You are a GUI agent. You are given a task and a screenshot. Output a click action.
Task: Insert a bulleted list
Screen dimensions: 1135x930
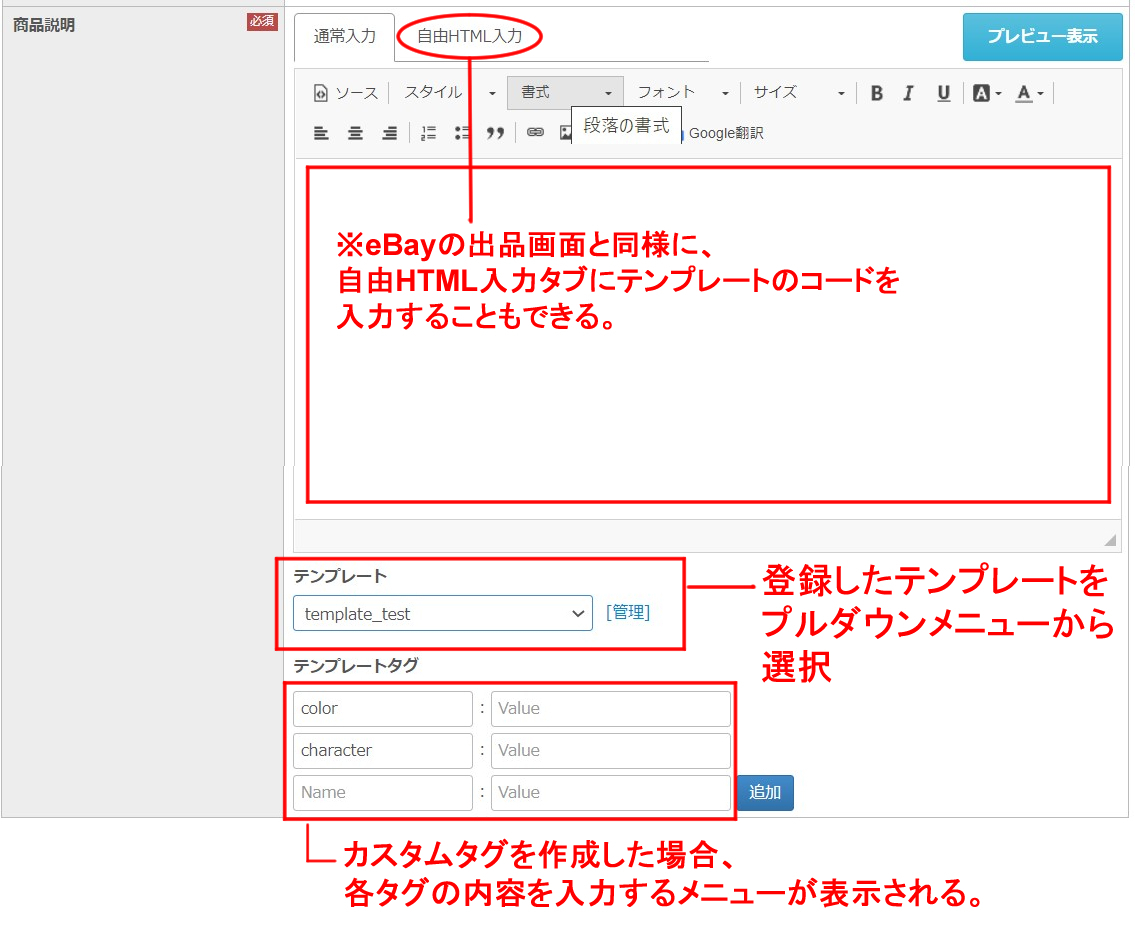point(462,132)
